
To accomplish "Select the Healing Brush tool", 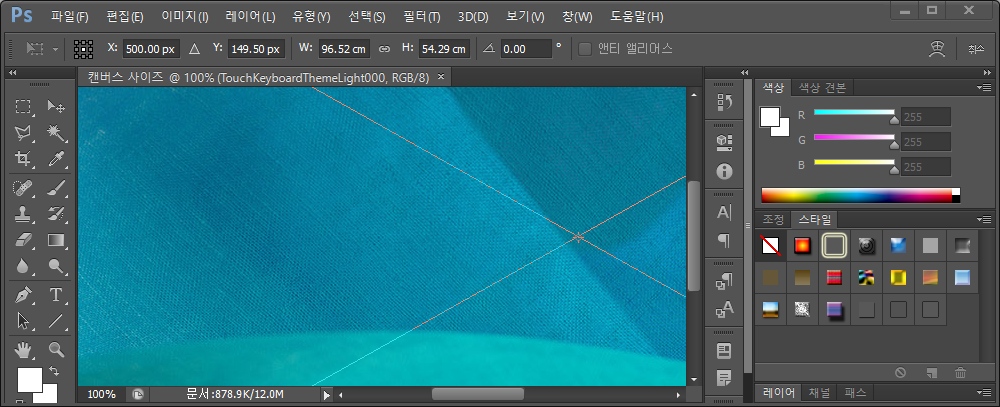I will point(24,188).
